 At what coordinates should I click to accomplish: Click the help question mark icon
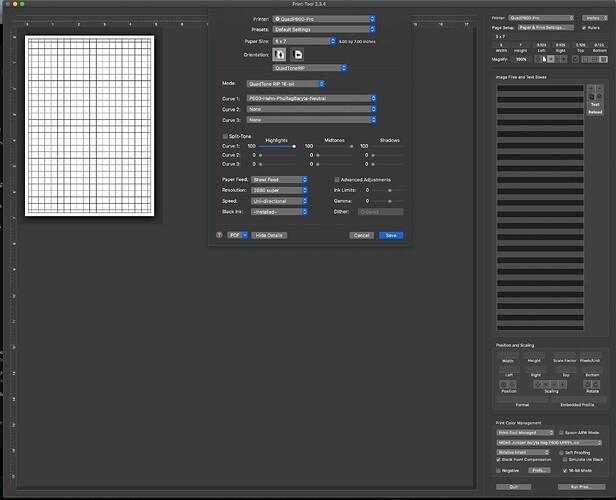tap(219, 235)
